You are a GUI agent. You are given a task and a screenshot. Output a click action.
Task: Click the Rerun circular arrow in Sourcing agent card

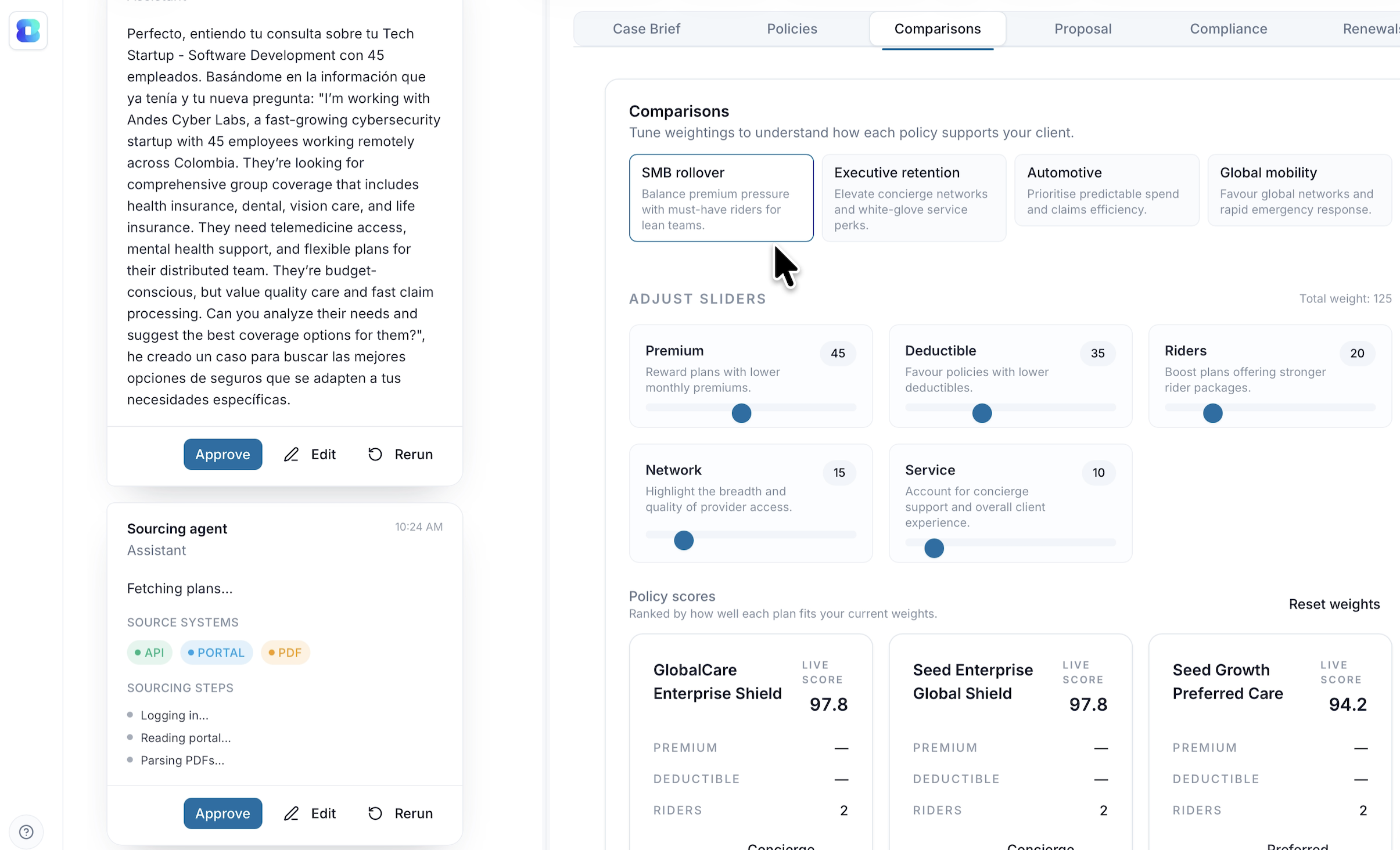click(x=375, y=813)
